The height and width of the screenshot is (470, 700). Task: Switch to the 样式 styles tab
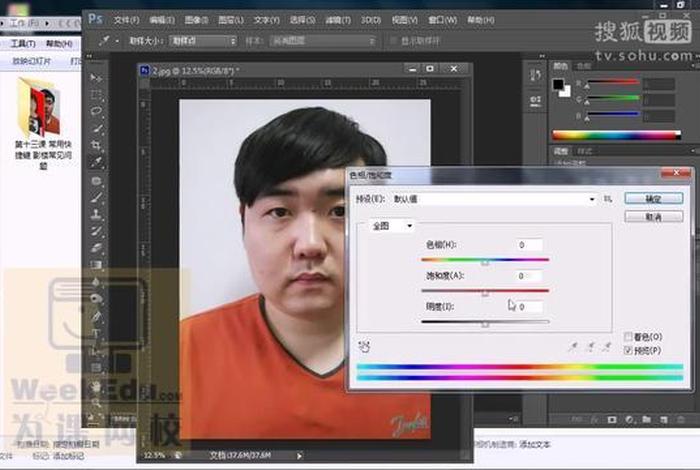584,151
